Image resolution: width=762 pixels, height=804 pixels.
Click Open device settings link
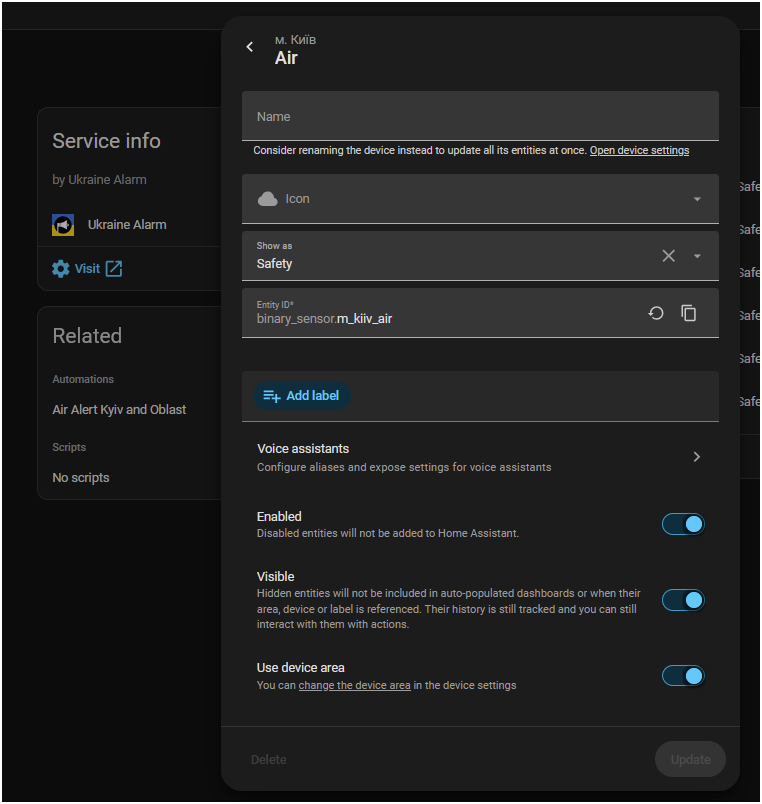tap(639, 150)
